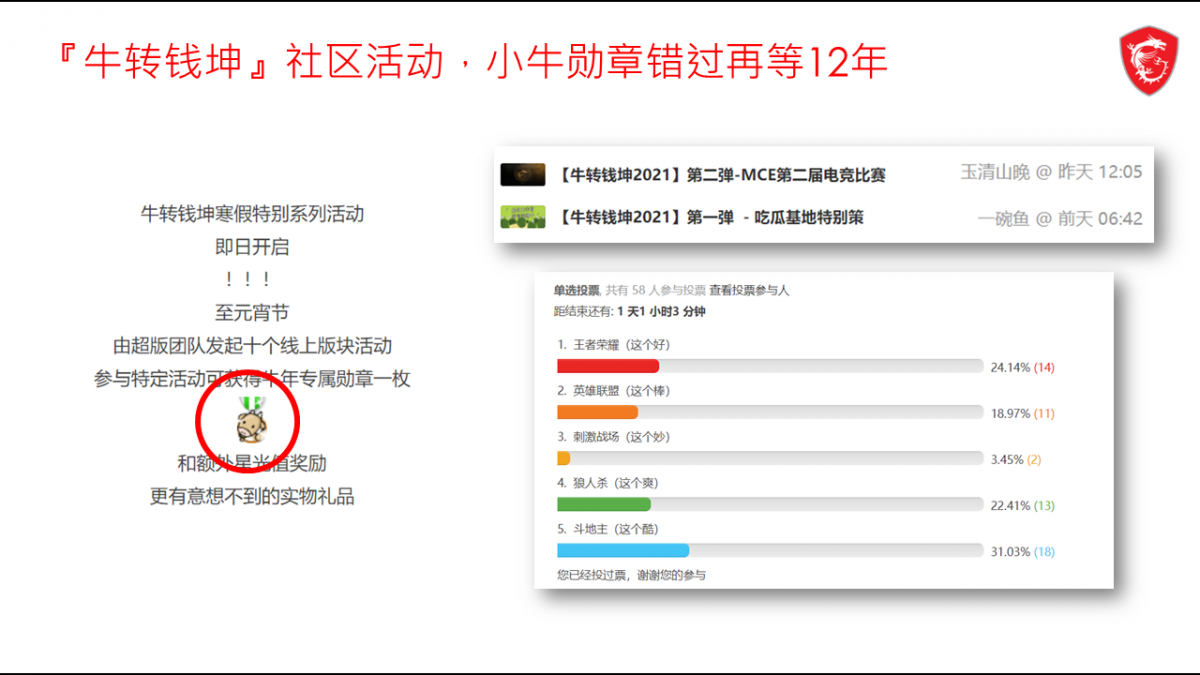This screenshot has width=1200, height=675.
Task: Open thread 第一弹 - 吃瓜基地特别策
Action: click(711, 218)
